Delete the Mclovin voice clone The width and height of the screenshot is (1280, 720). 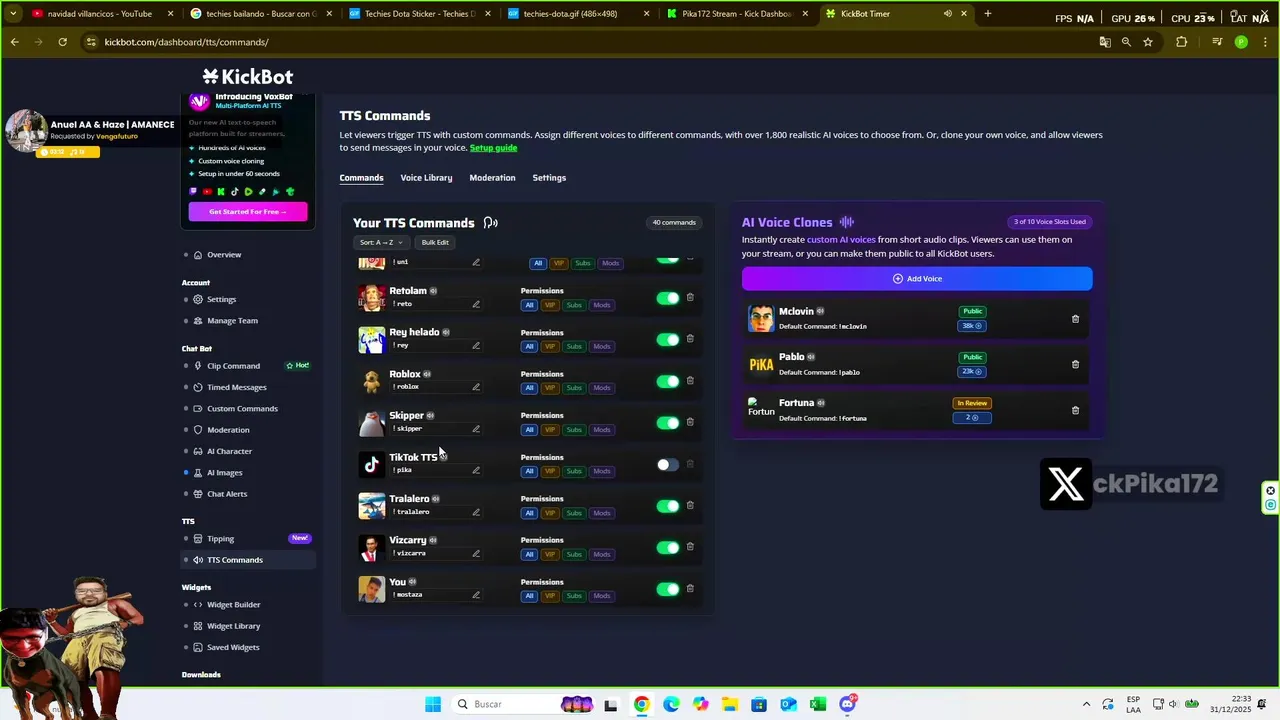click(1075, 319)
